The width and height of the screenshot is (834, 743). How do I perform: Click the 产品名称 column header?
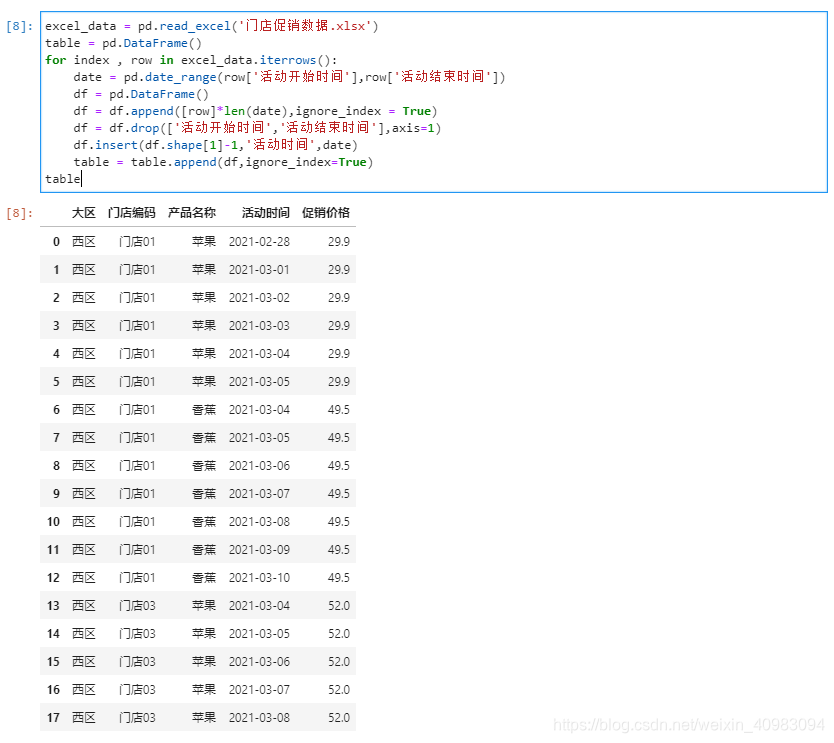(191, 213)
